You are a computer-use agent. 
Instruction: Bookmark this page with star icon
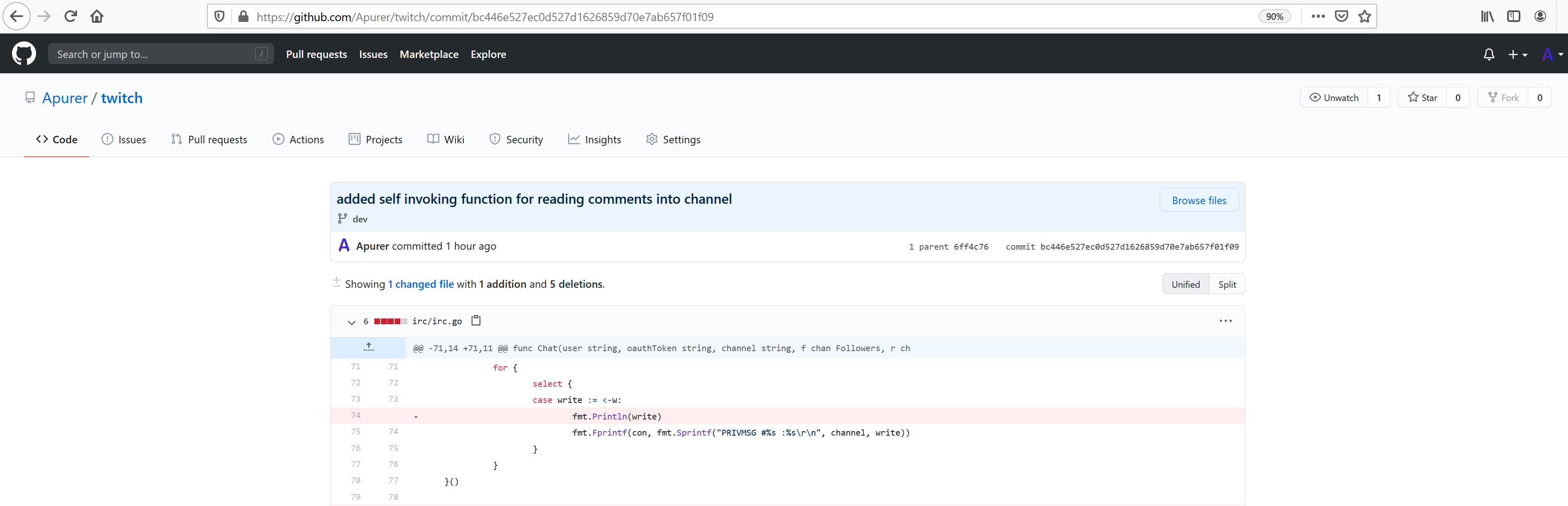[1364, 17]
